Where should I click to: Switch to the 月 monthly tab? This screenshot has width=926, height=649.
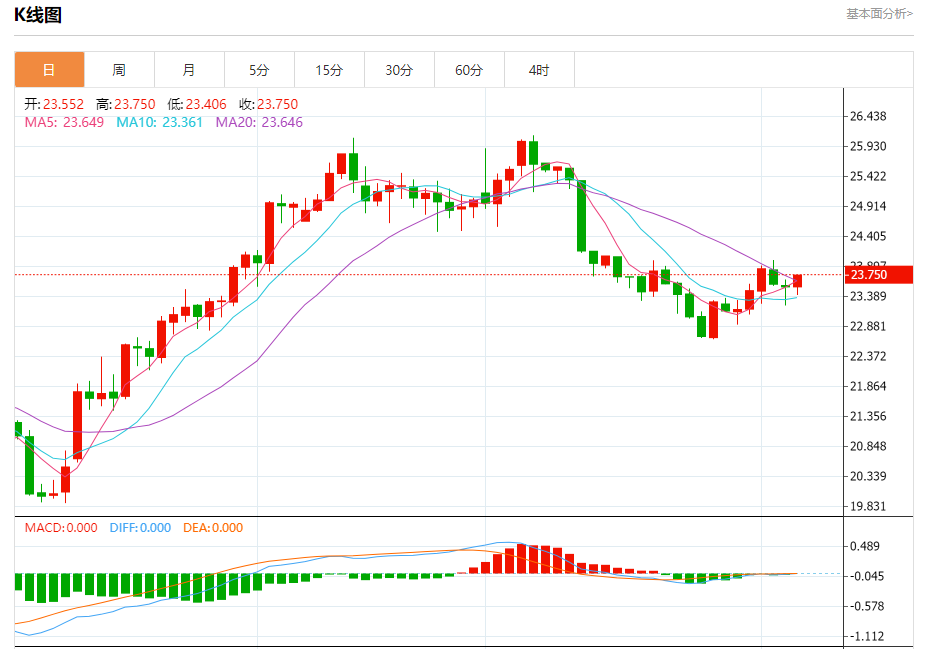[189, 70]
